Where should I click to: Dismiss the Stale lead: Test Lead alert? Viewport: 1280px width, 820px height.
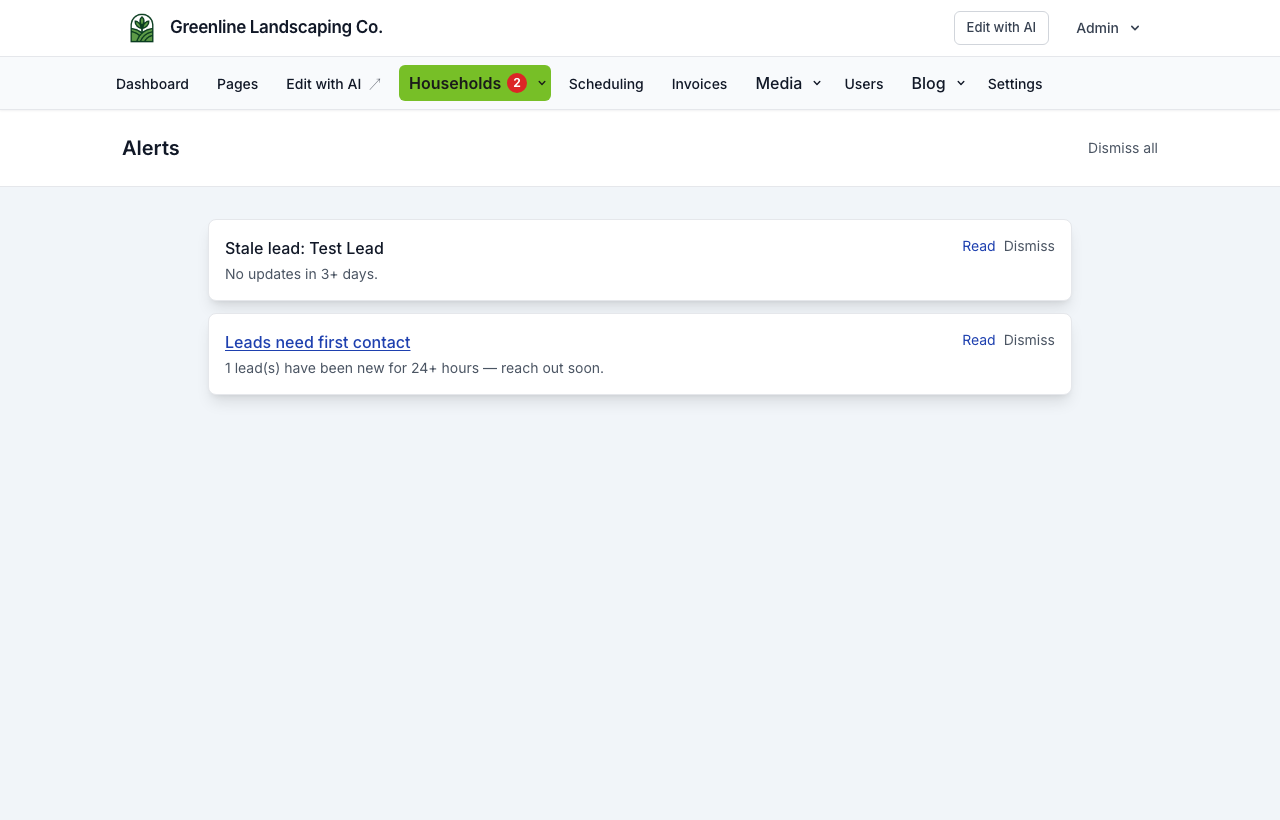(x=1029, y=246)
